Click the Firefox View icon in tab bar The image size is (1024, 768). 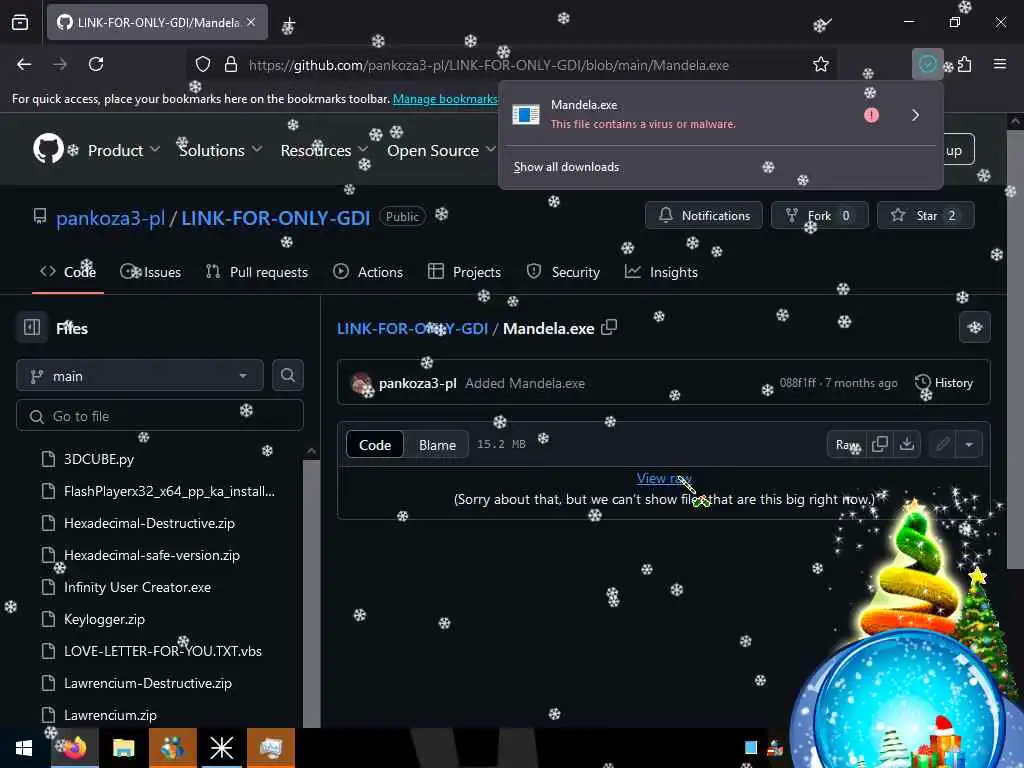point(20,22)
